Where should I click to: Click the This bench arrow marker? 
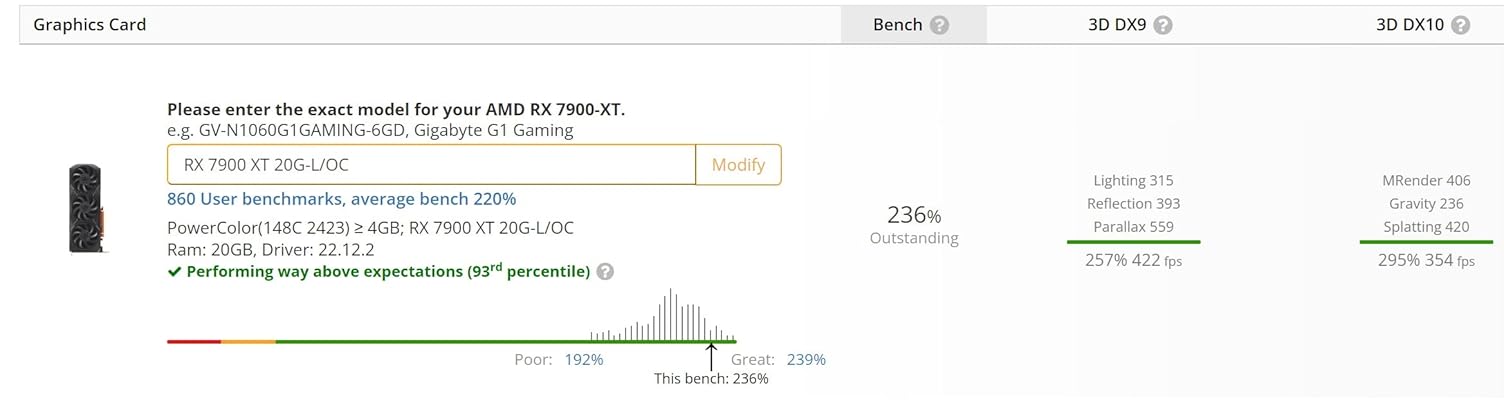coord(711,357)
